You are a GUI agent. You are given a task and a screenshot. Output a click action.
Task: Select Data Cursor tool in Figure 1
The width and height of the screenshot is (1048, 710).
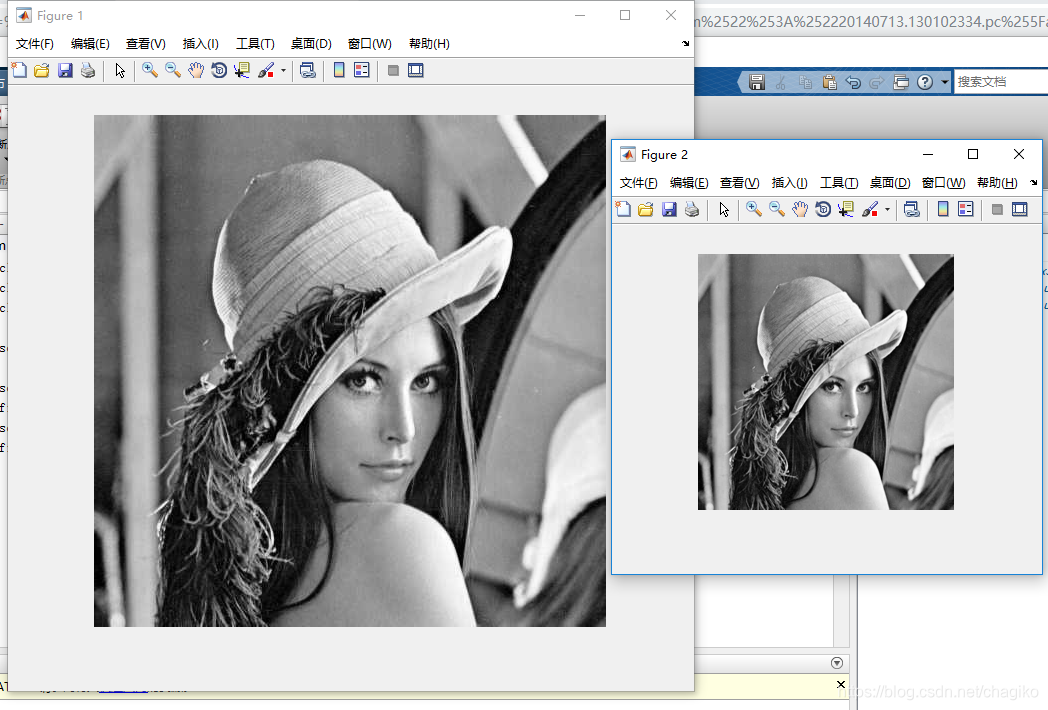[241, 70]
